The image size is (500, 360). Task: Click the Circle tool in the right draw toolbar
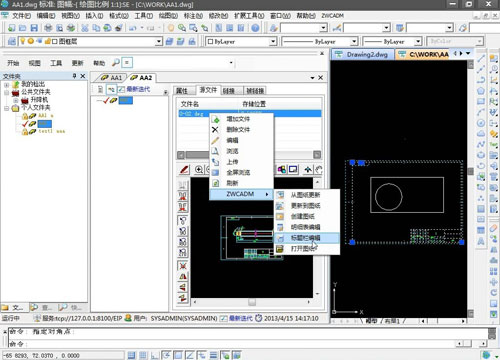(481, 123)
